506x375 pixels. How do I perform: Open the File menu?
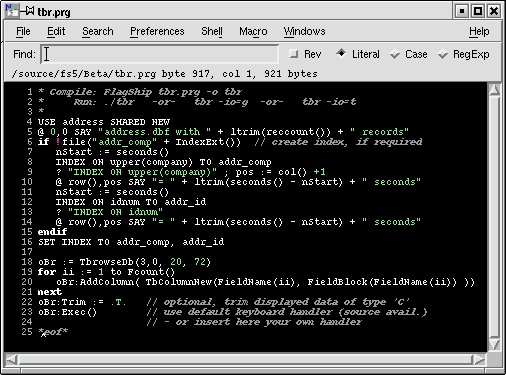coord(23,31)
